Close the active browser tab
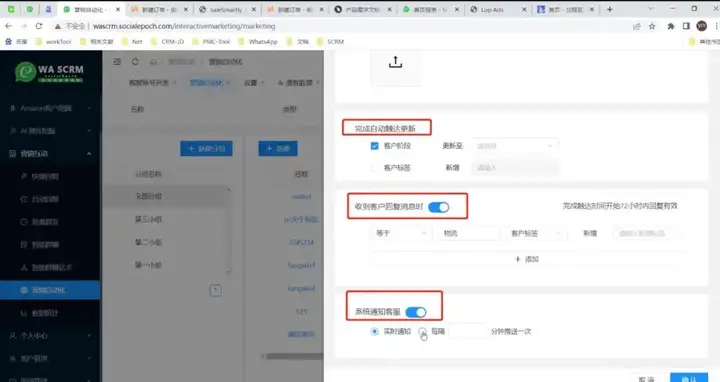 tap(118, 9)
